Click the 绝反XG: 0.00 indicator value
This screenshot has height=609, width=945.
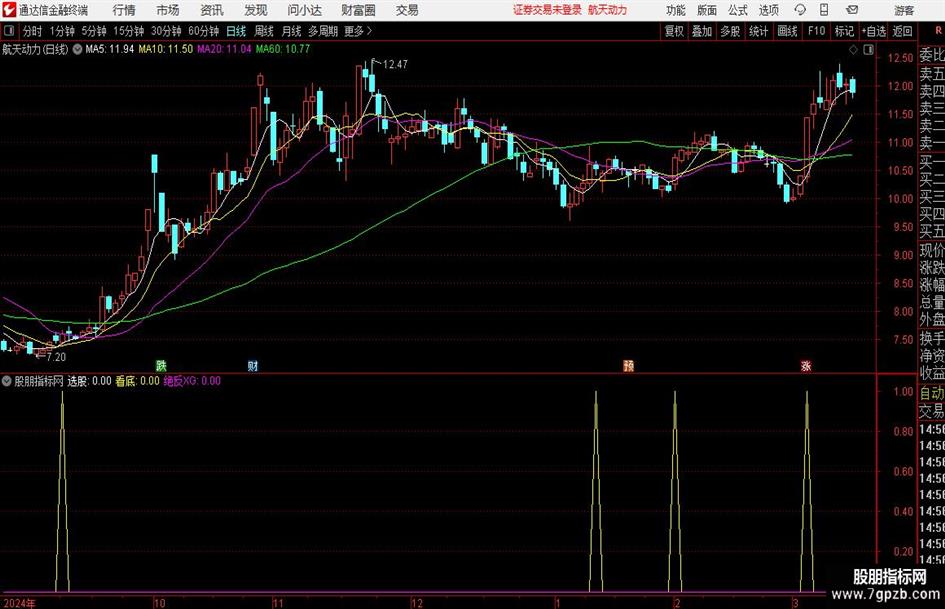coord(192,381)
